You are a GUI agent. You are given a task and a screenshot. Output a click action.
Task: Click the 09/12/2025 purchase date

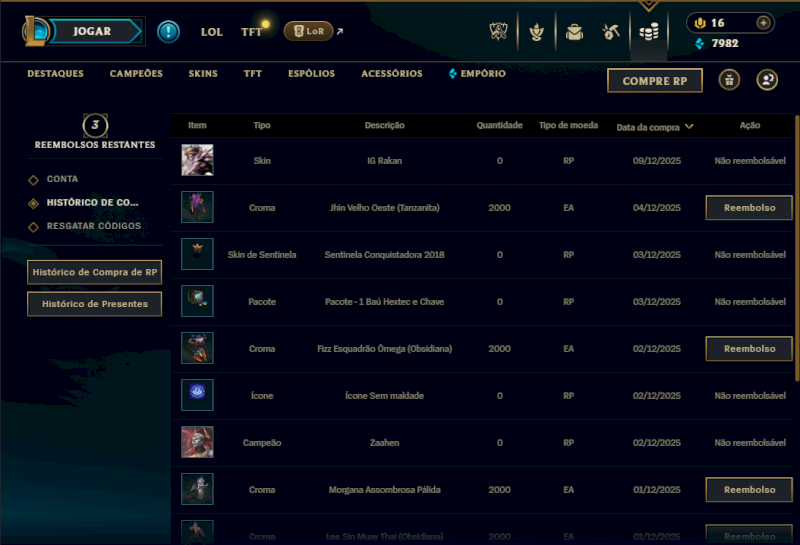657,161
